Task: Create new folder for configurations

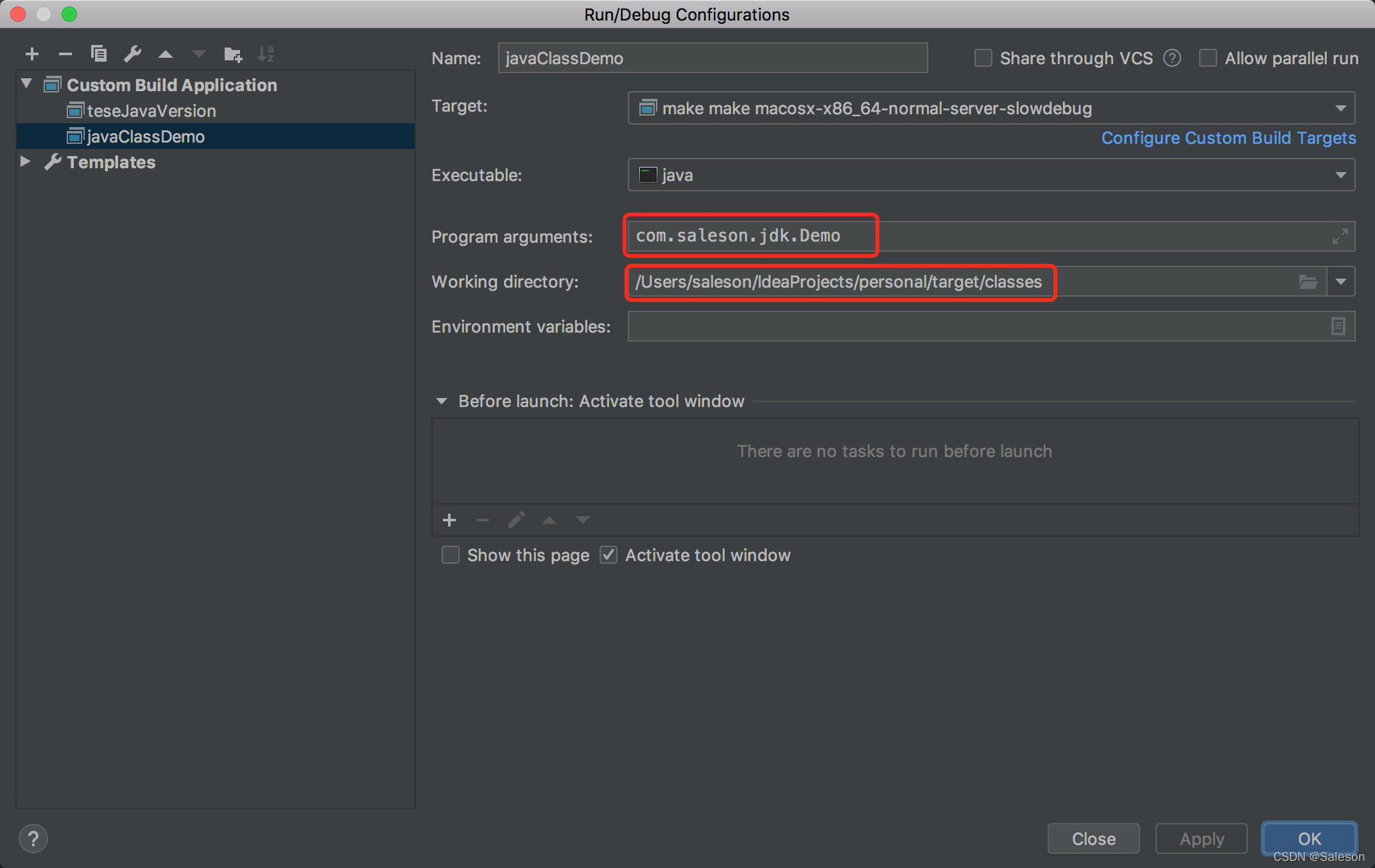Action: tap(232, 55)
